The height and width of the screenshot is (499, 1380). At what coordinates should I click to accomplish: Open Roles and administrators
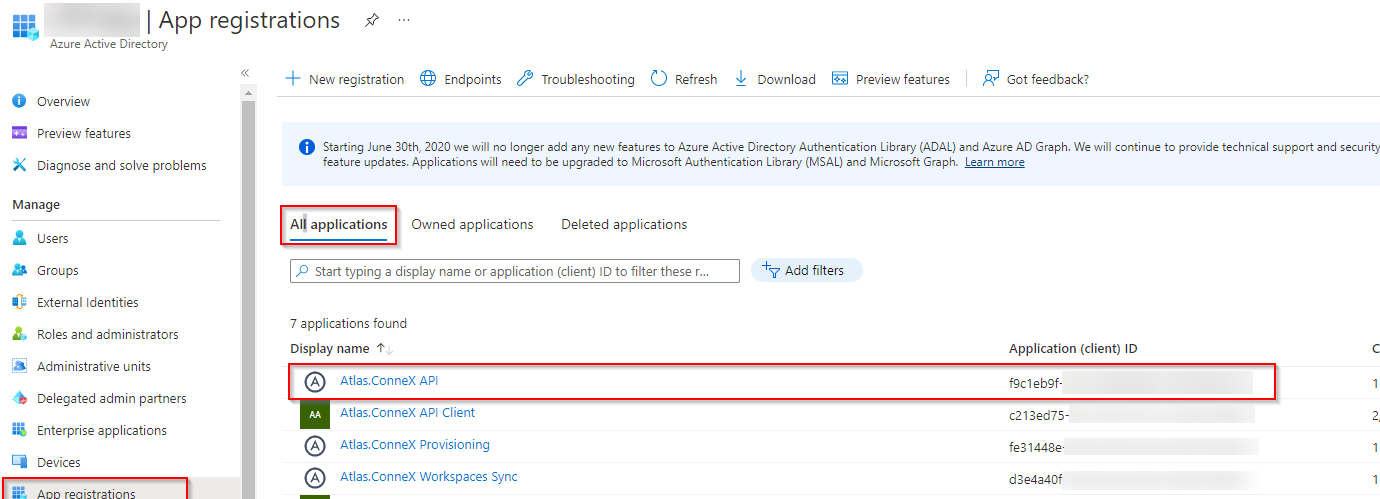point(108,334)
